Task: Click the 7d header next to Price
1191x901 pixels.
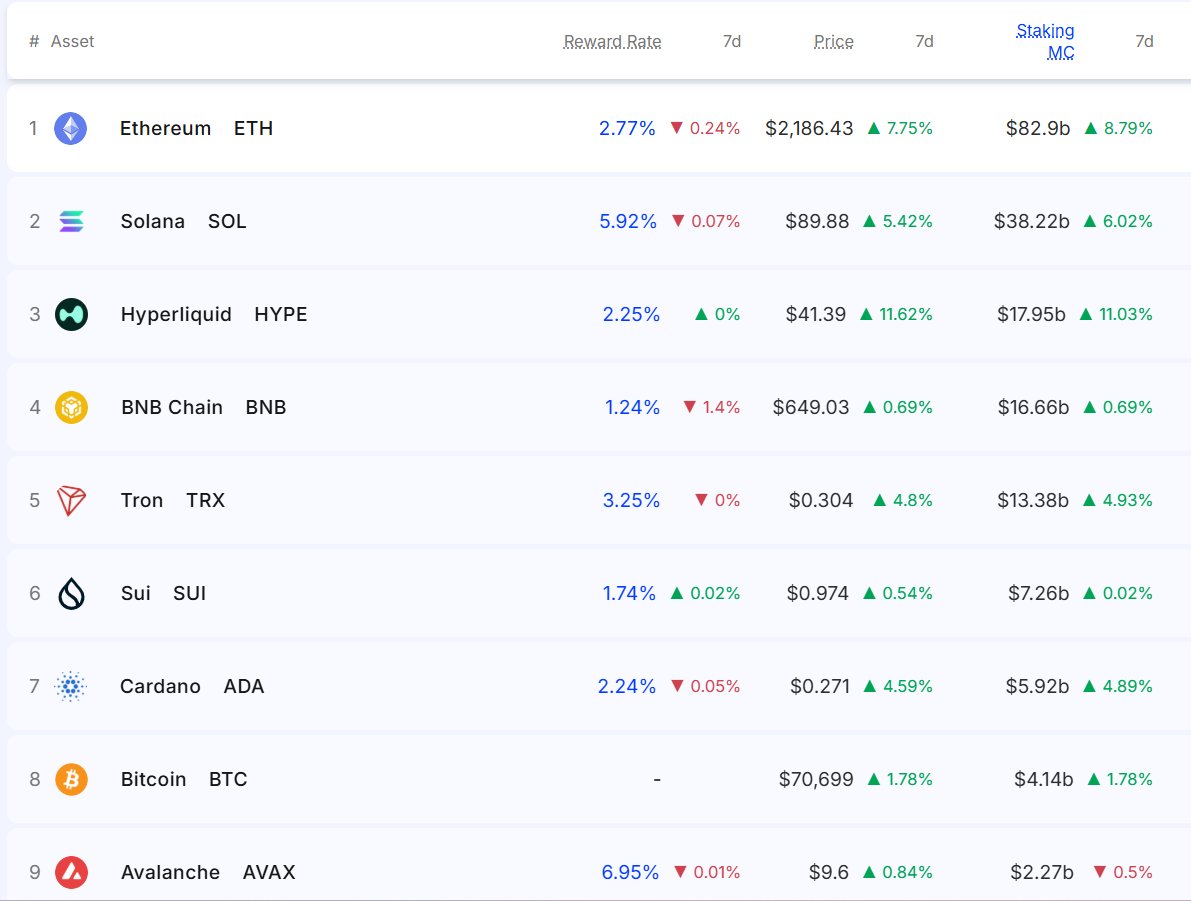Action: pyautogui.click(x=924, y=41)
